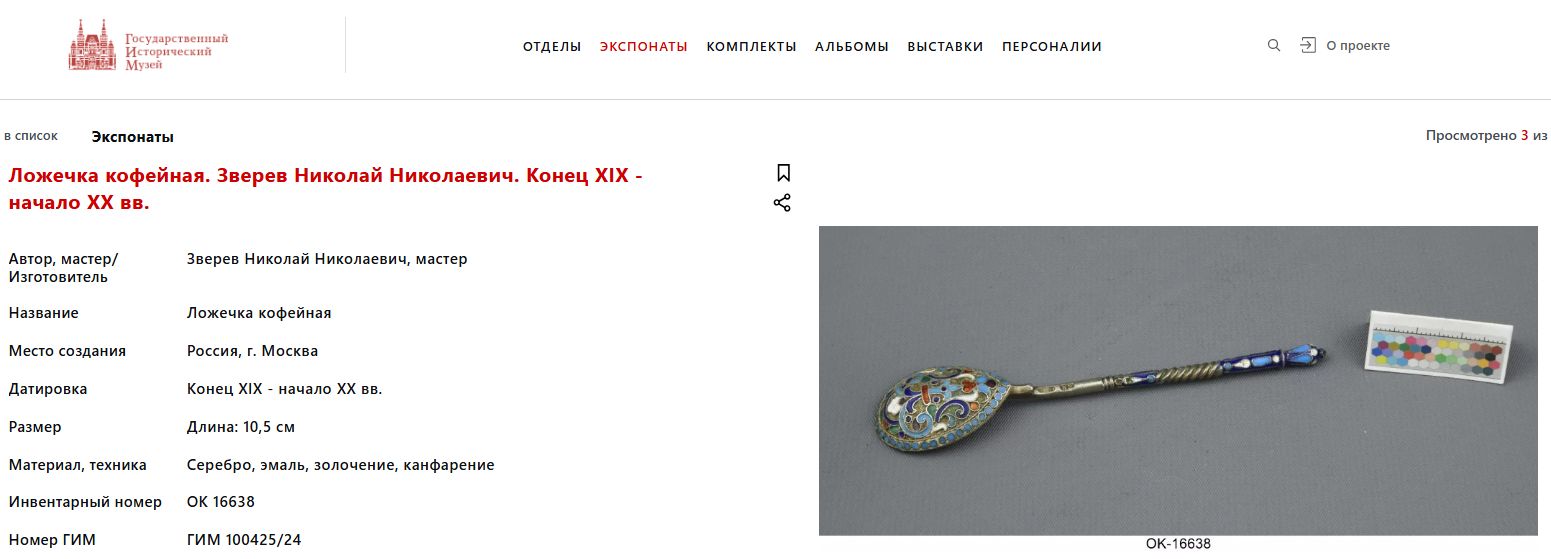Open the ПЕРСОНАЛИИ page

(1052, 46)
